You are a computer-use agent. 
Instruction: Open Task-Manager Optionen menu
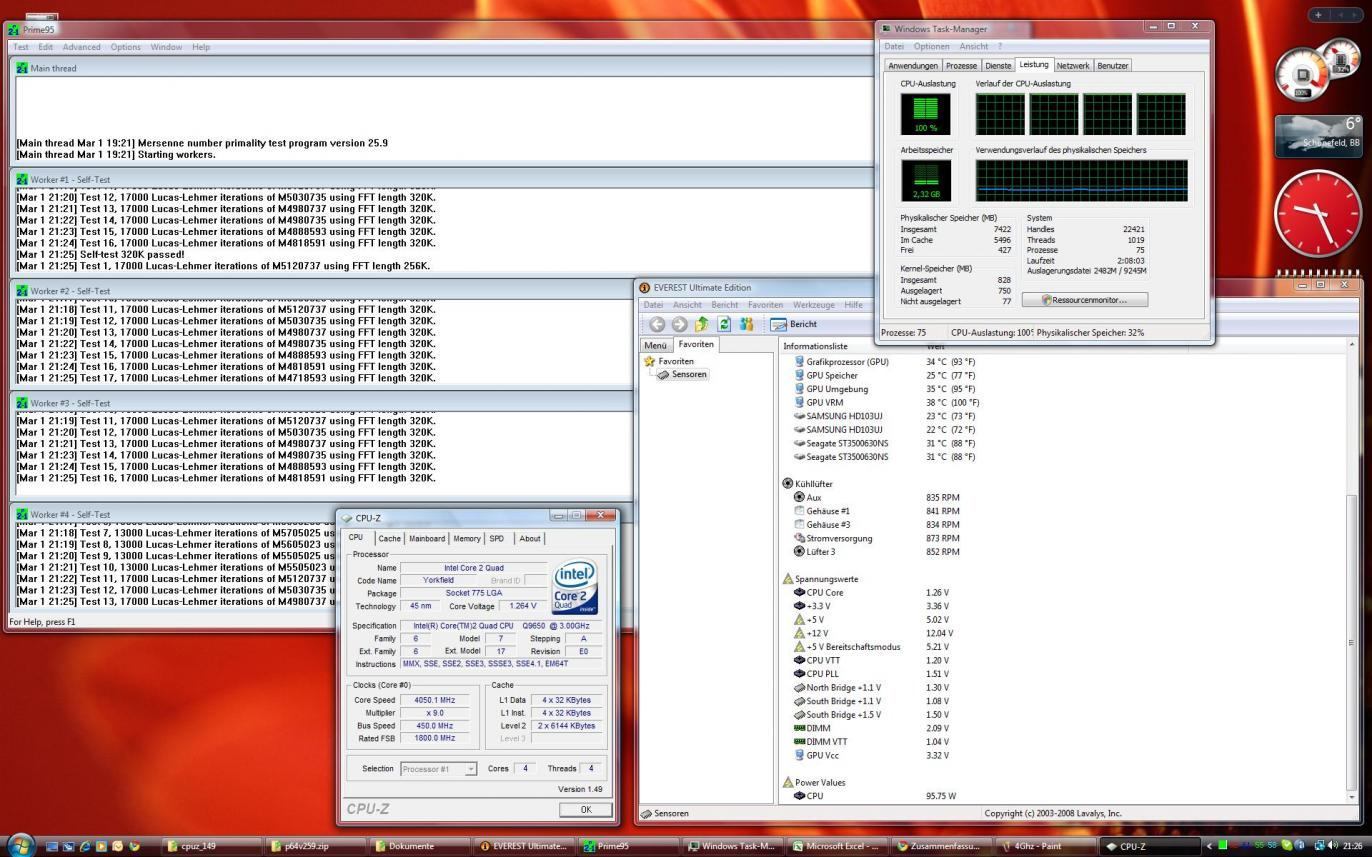coord(931,46)
